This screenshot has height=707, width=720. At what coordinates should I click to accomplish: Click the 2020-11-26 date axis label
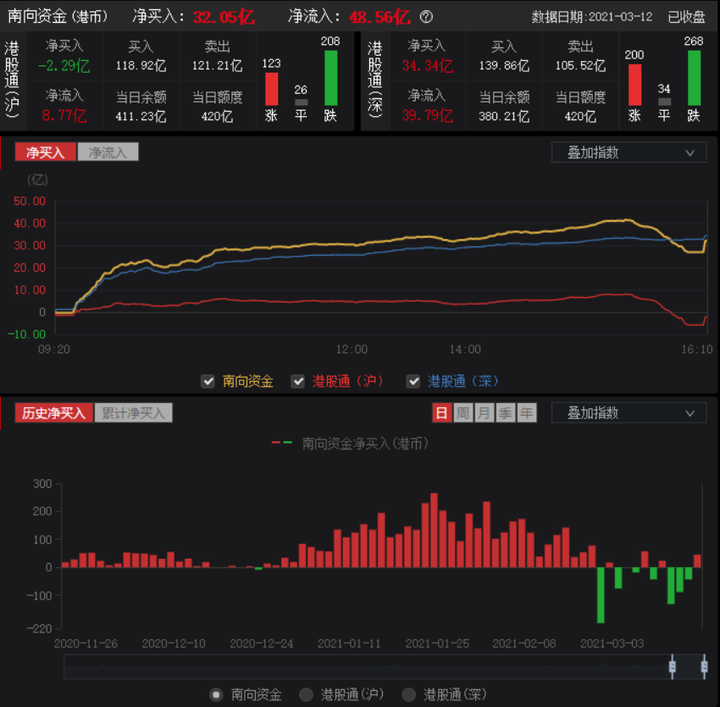click(x=86, y=644)
